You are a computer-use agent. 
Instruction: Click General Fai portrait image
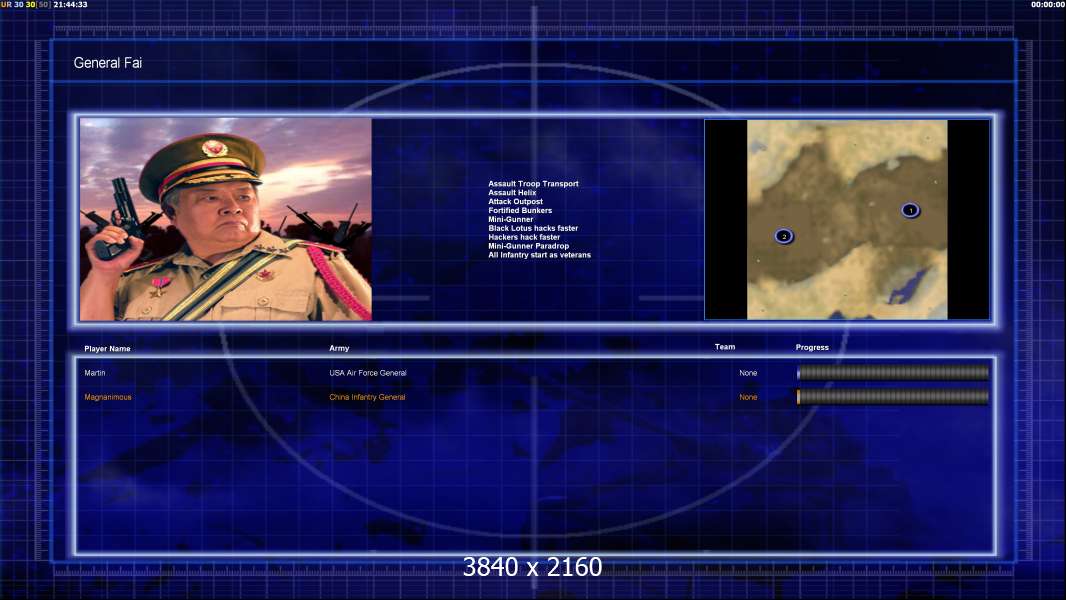[226, 219]
